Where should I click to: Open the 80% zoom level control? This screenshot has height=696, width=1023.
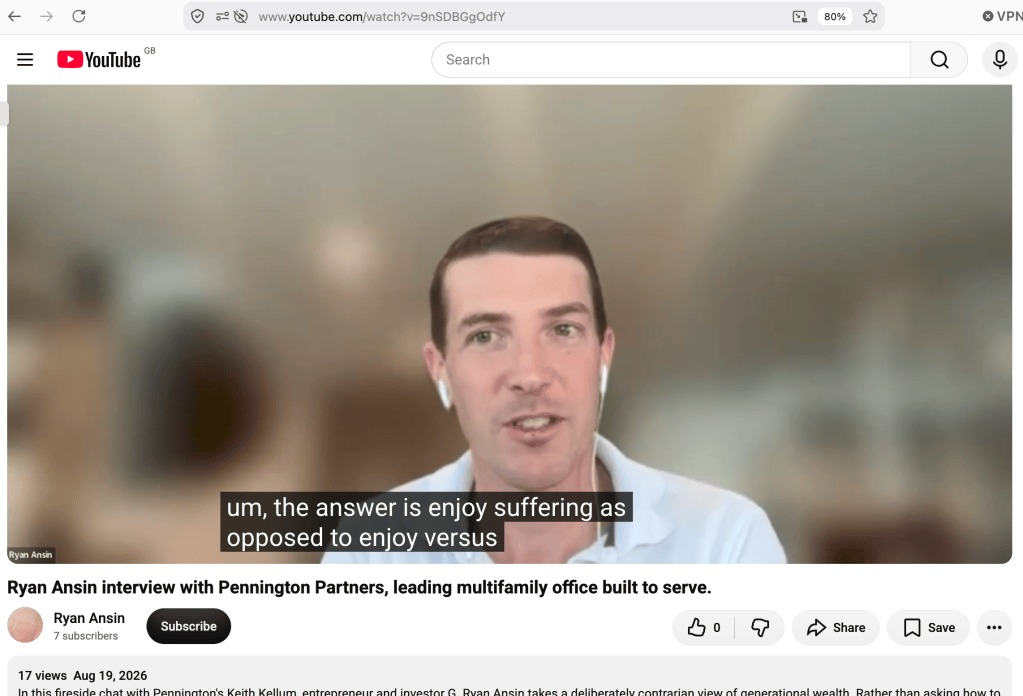pos(834,16)
